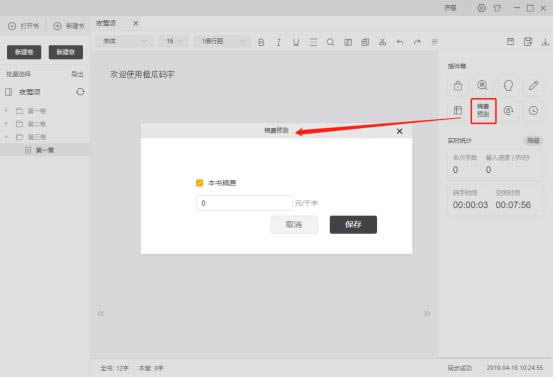
Task: Open the clock timer plugin icon
Action: (533, 111)
